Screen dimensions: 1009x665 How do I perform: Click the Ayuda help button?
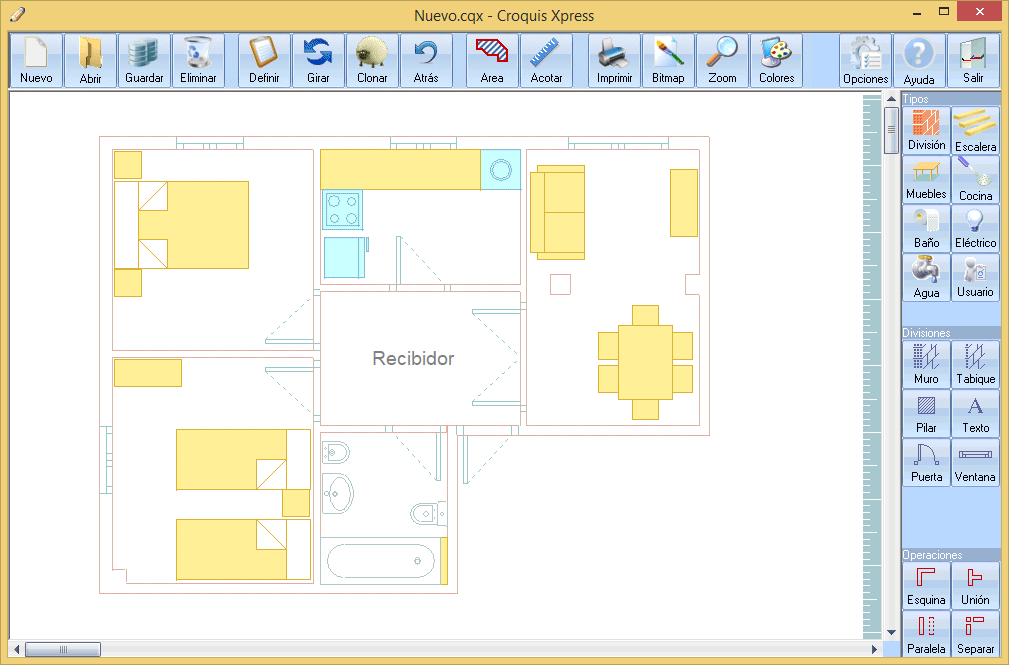[919, 61]
